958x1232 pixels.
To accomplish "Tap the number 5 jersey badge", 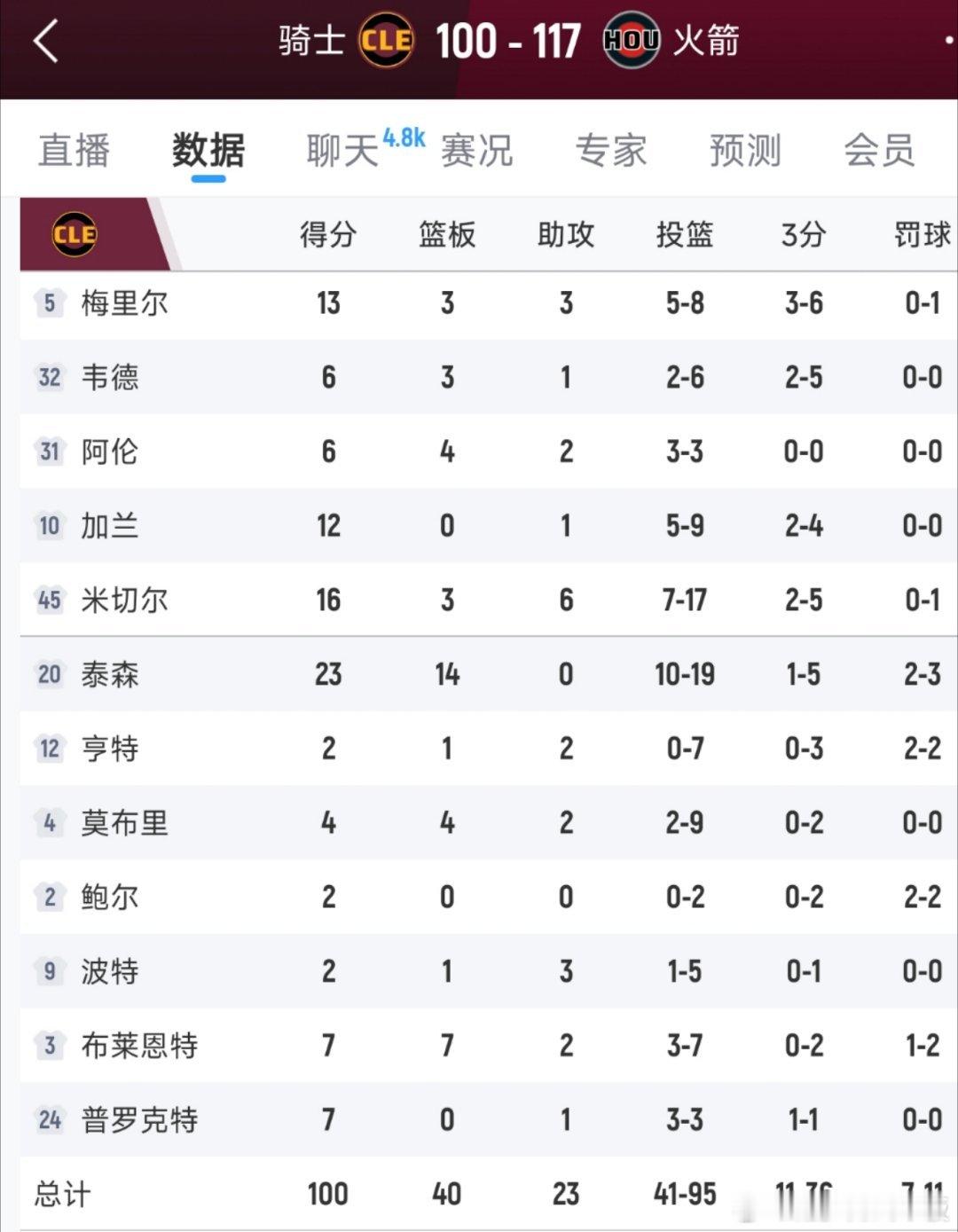I will tap(50, 303).
